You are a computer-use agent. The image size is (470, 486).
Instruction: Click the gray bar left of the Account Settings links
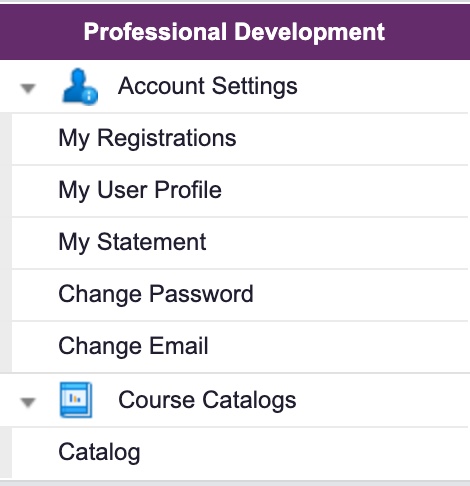6,243
